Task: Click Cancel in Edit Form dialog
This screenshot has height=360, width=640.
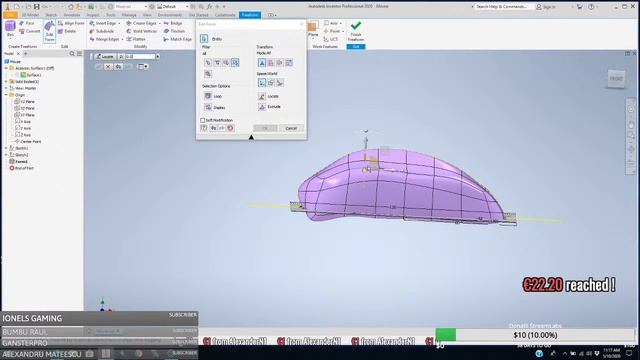Action: click(x=291, y=128)
